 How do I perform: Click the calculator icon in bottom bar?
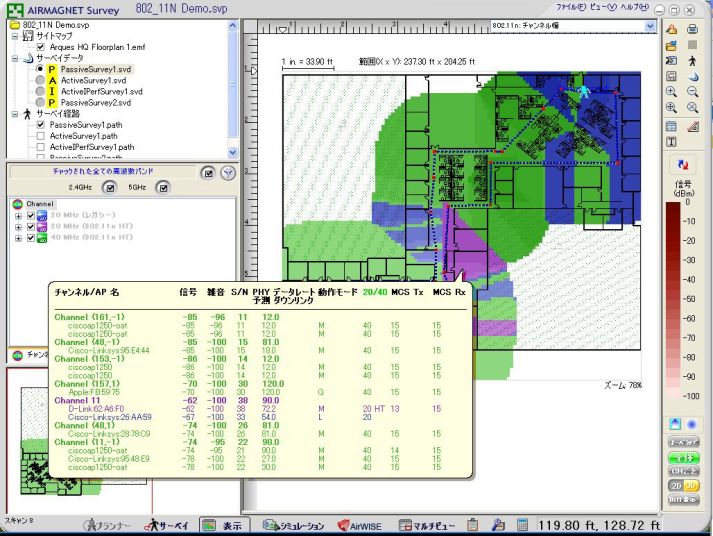(x=522, y=525)
